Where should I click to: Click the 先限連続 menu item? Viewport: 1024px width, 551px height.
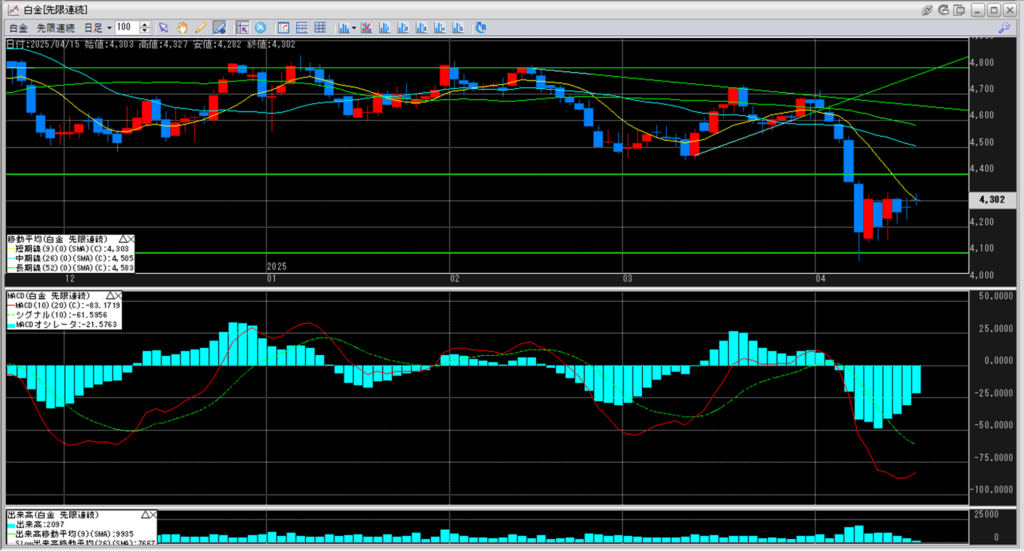[56, 27]
